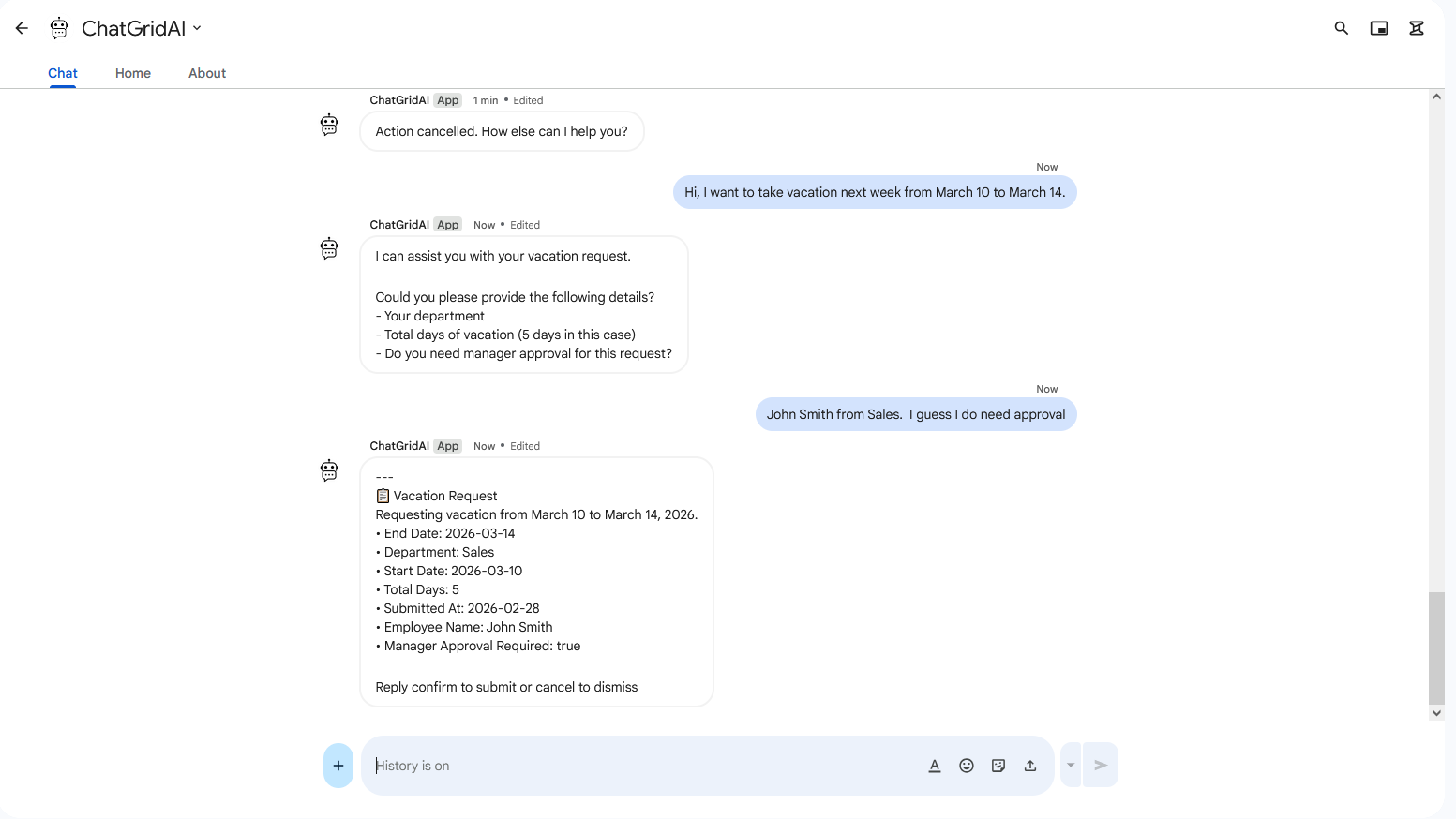Click the GIF sticker icon
This screenshot has height=819, width=1456.
point(998,766)
